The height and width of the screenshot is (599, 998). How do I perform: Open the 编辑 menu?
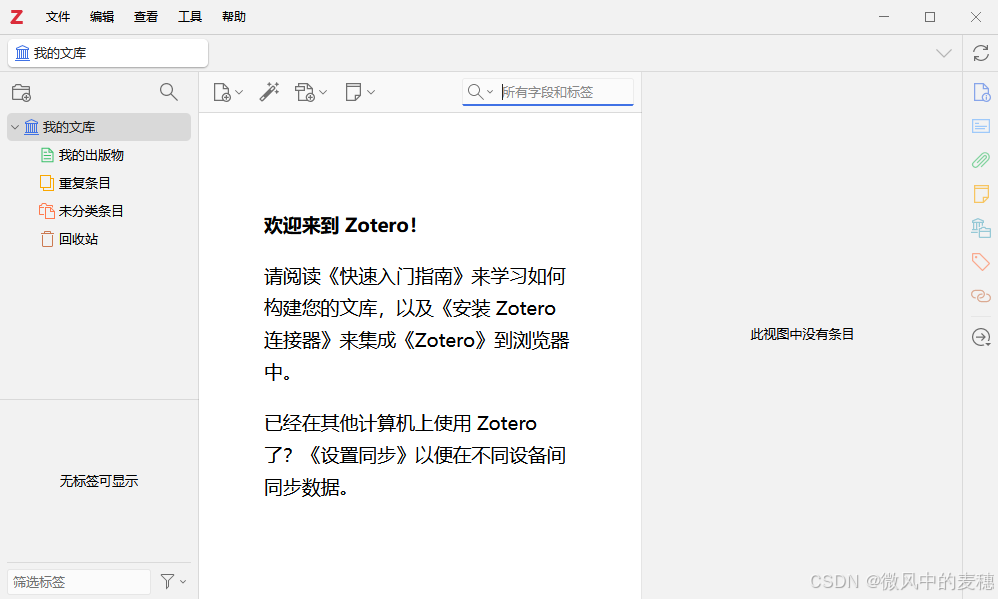(102, 17)
